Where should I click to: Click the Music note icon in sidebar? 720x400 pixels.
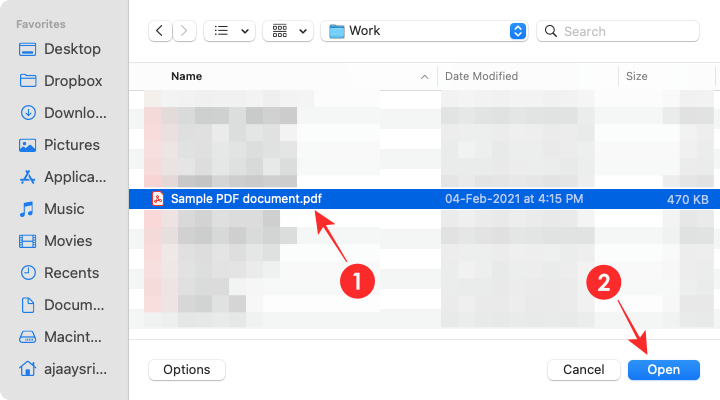tap(27, 209)
